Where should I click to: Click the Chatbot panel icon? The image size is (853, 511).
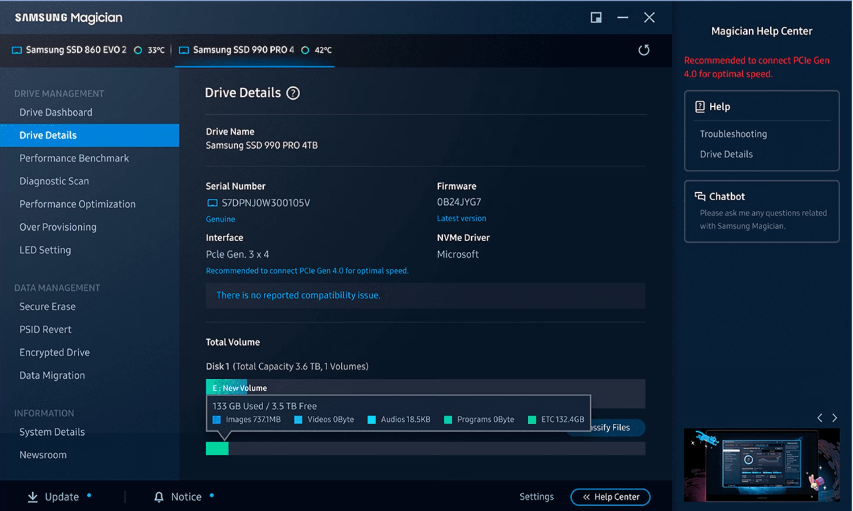[x=700, y=197]
